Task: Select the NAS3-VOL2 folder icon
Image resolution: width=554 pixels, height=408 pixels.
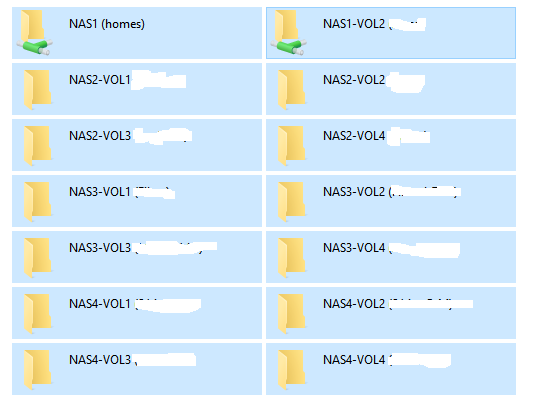Action: [x=292, y=202]
